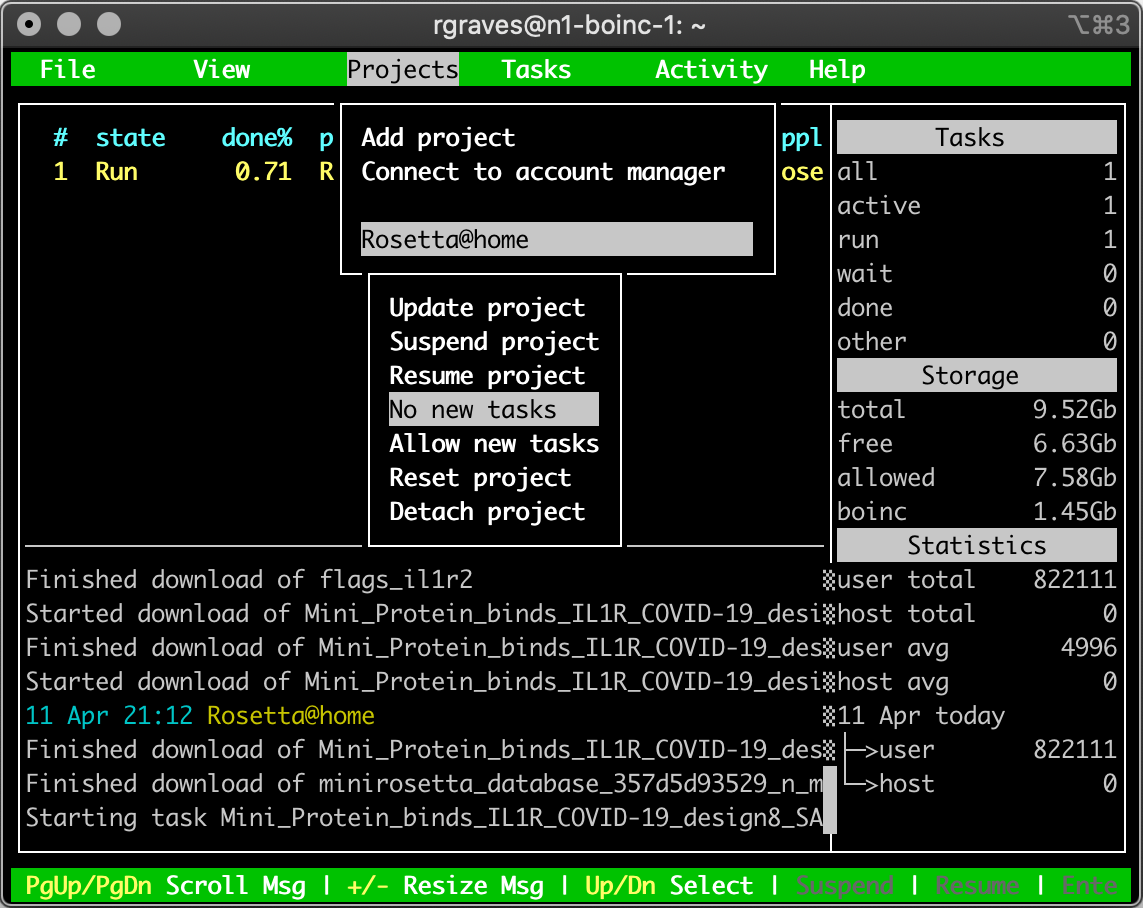Click the Statistics panel header
This screenshot has width=1143, height=908.
976,546
